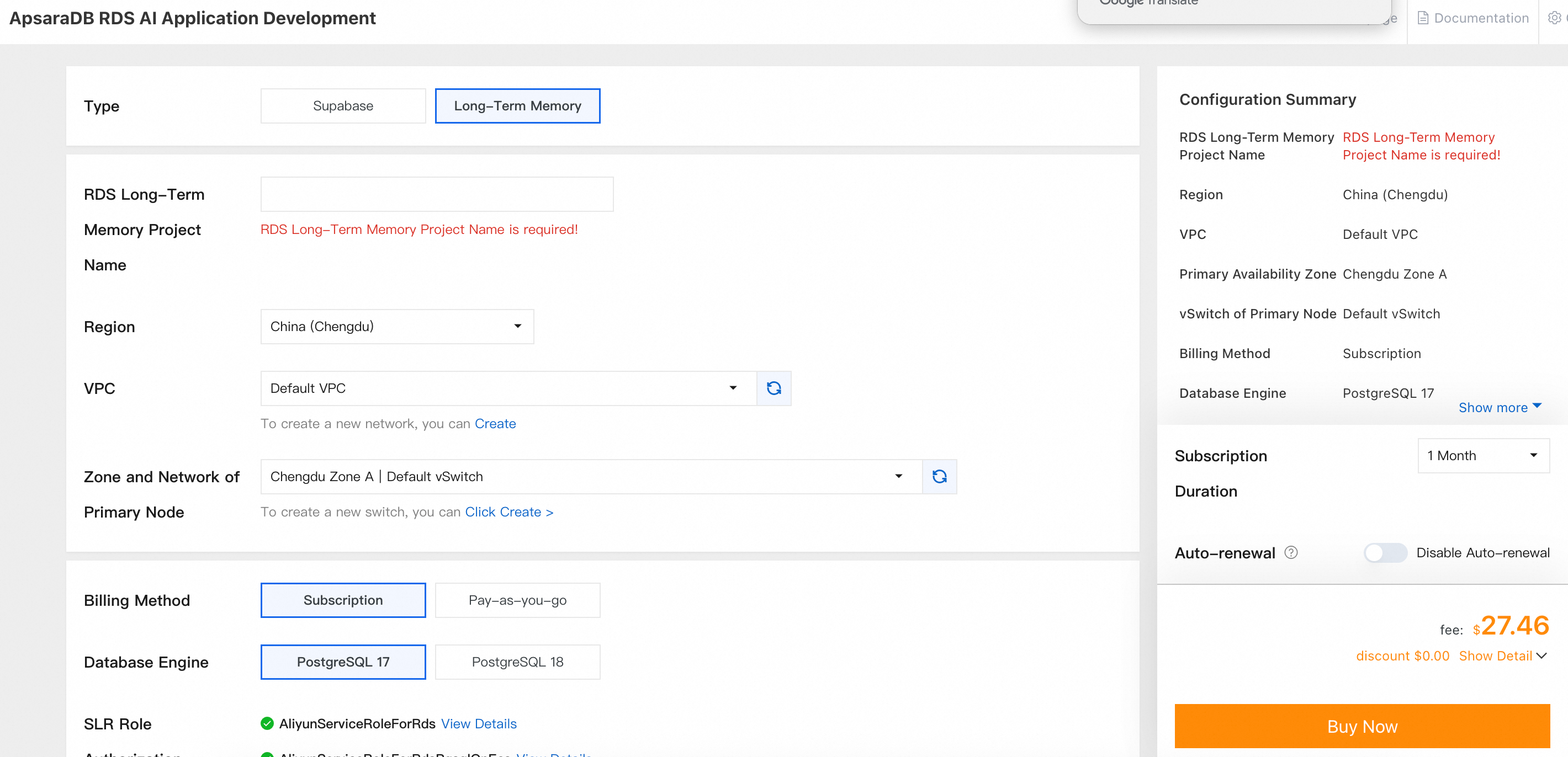Open the settings gear icon
Image resolution: width=1568 pixels, height=757 pixels.
(1554, 18)
